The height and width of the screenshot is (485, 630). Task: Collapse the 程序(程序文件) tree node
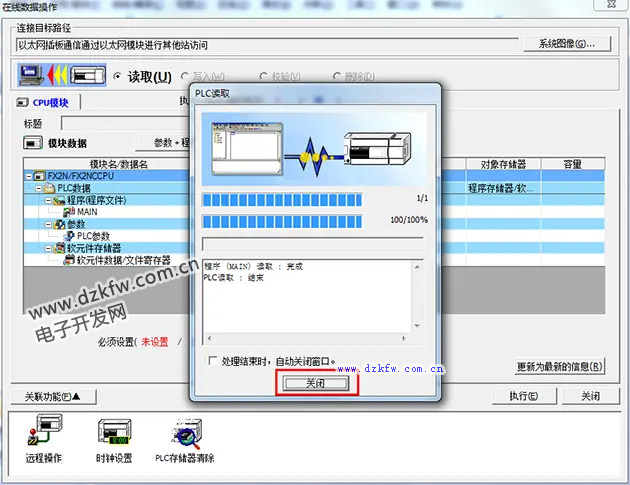point(47,200)
